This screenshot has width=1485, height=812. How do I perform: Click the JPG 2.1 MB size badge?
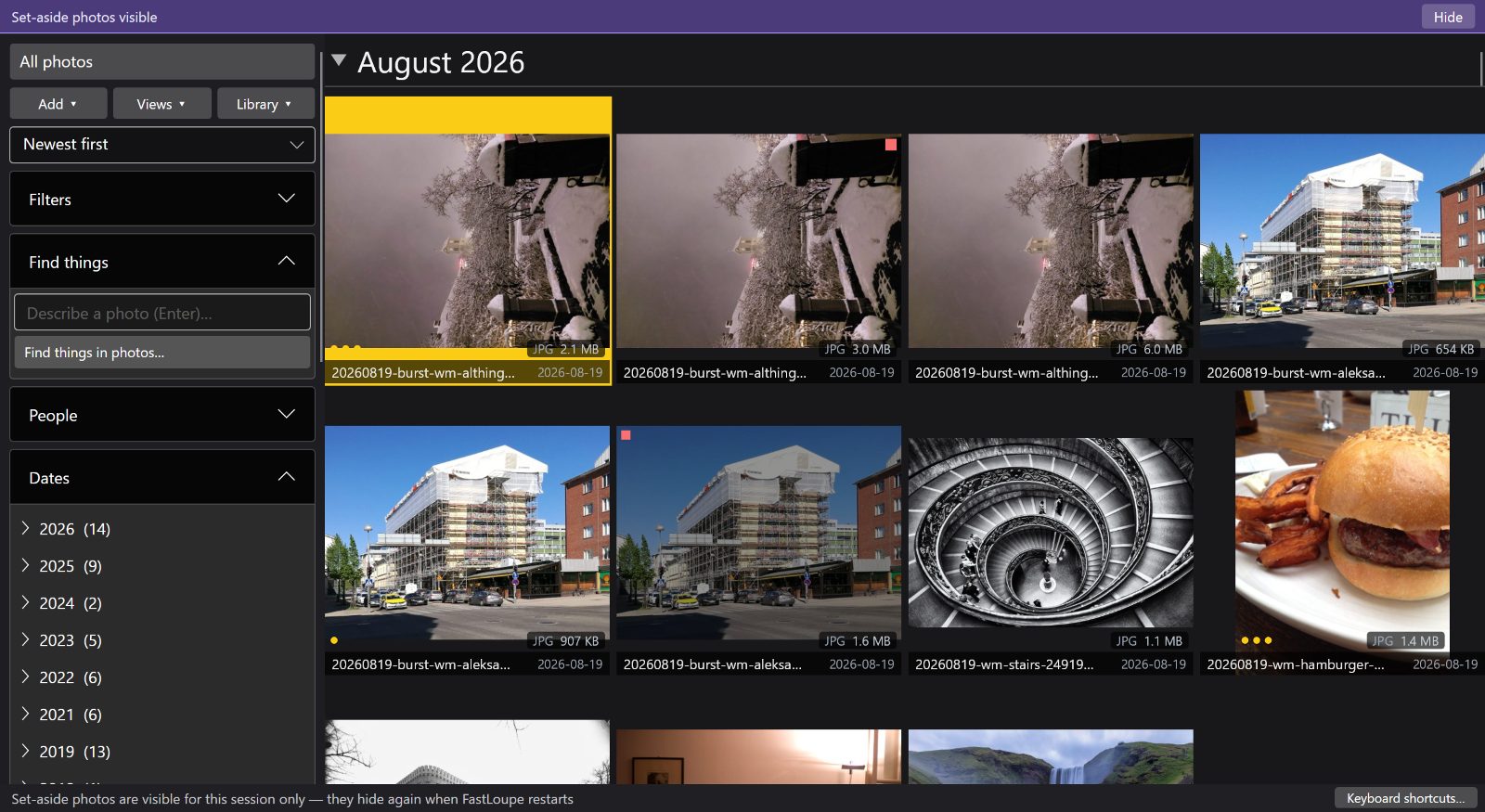(x=566, y=349)
